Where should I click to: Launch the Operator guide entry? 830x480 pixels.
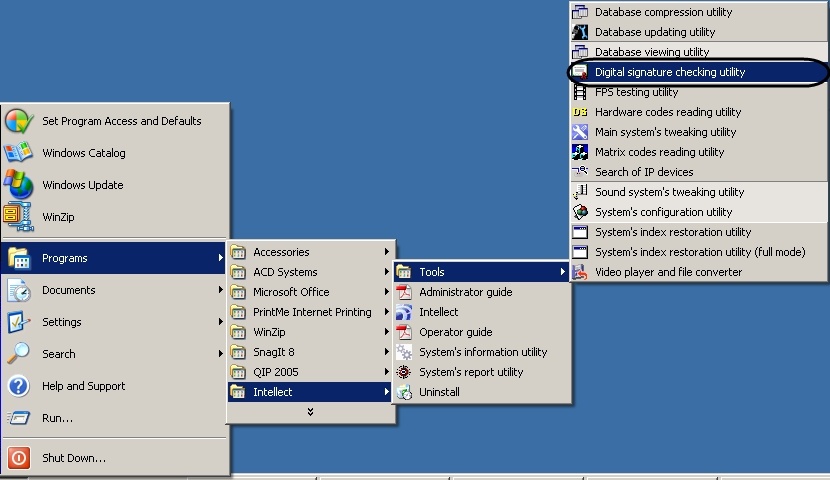point(455,332)
